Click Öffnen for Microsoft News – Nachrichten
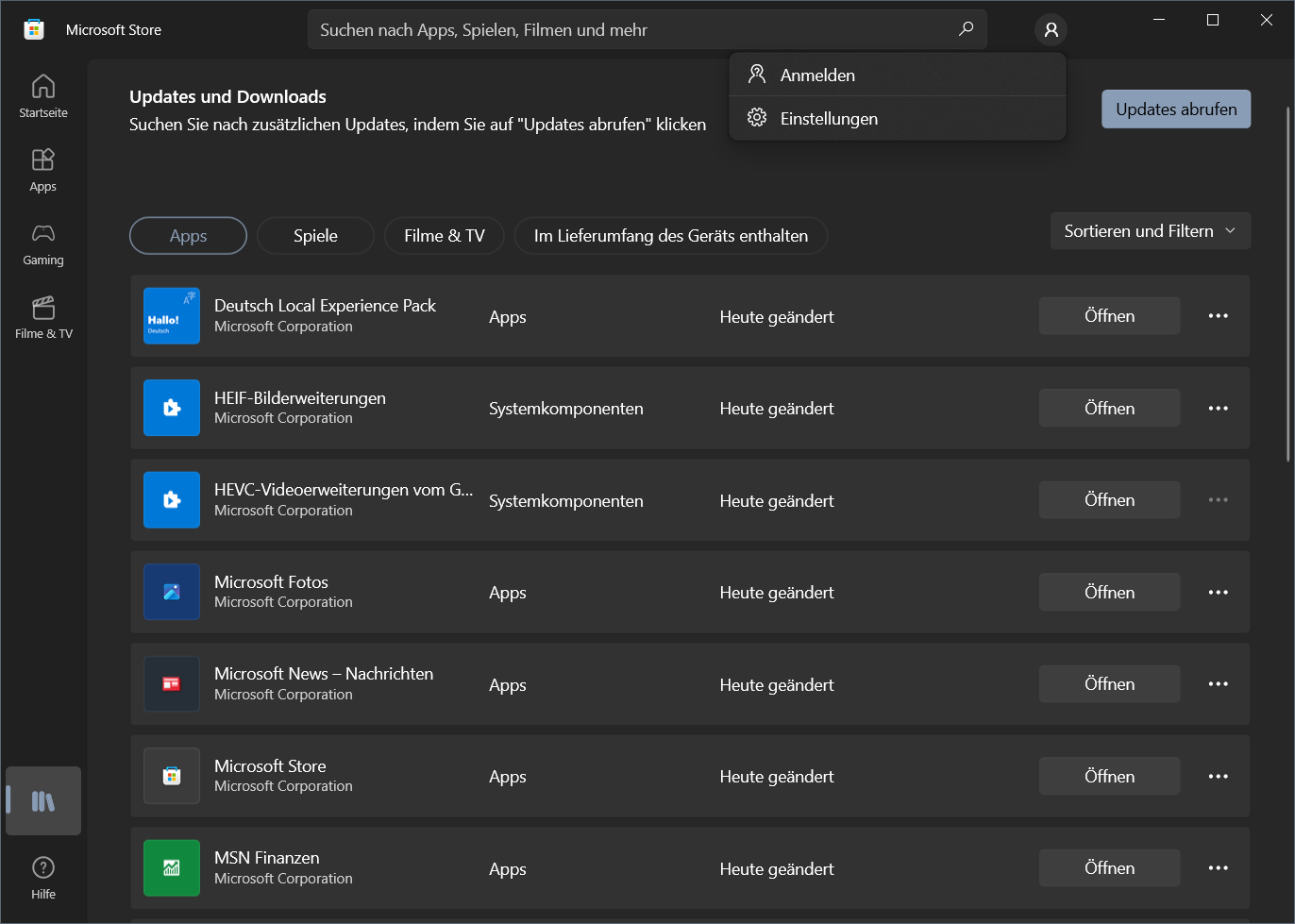 tap(1109, 684)
